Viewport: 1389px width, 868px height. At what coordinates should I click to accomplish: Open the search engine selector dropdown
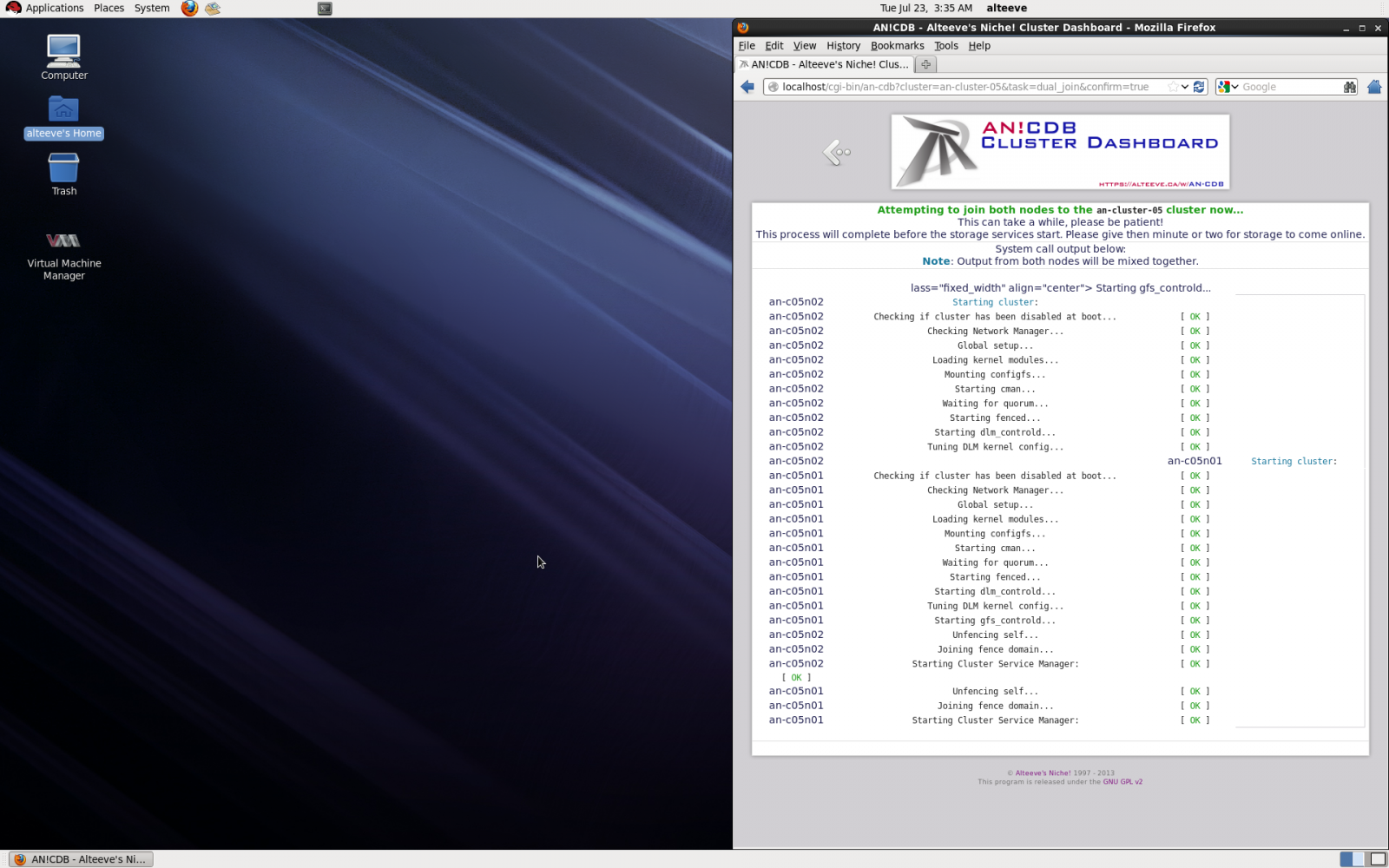click(x=1228, y=87)
